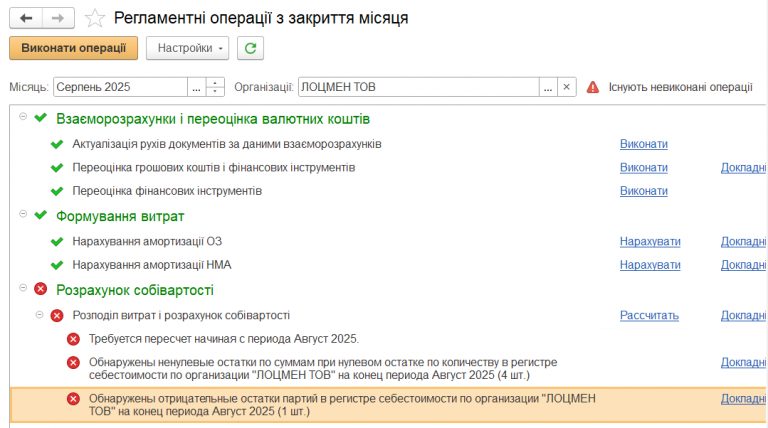Open Докладніше for Переоцінка грошових коштів

744,167
